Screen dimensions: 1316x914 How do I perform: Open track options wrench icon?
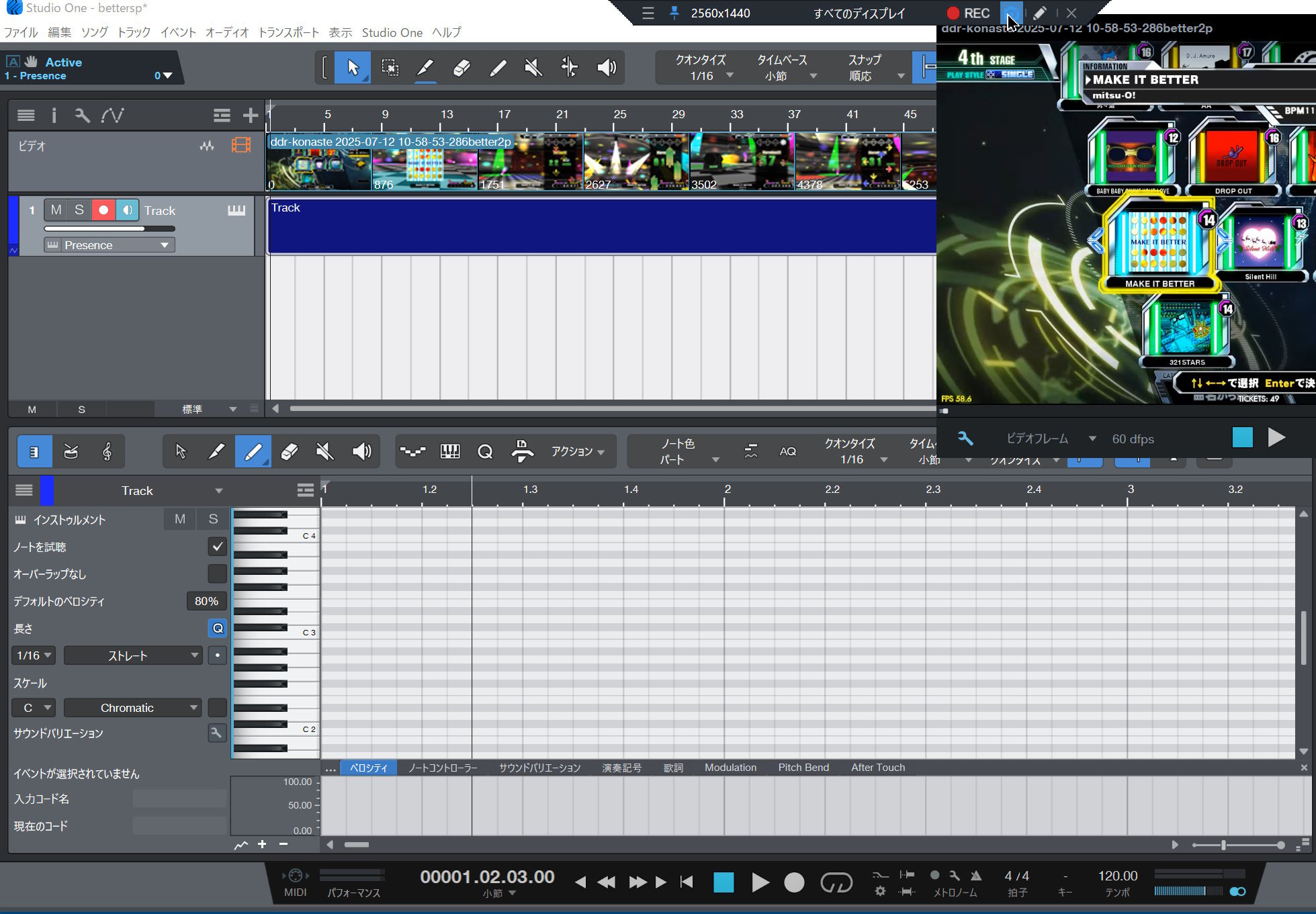click(82, 116)
